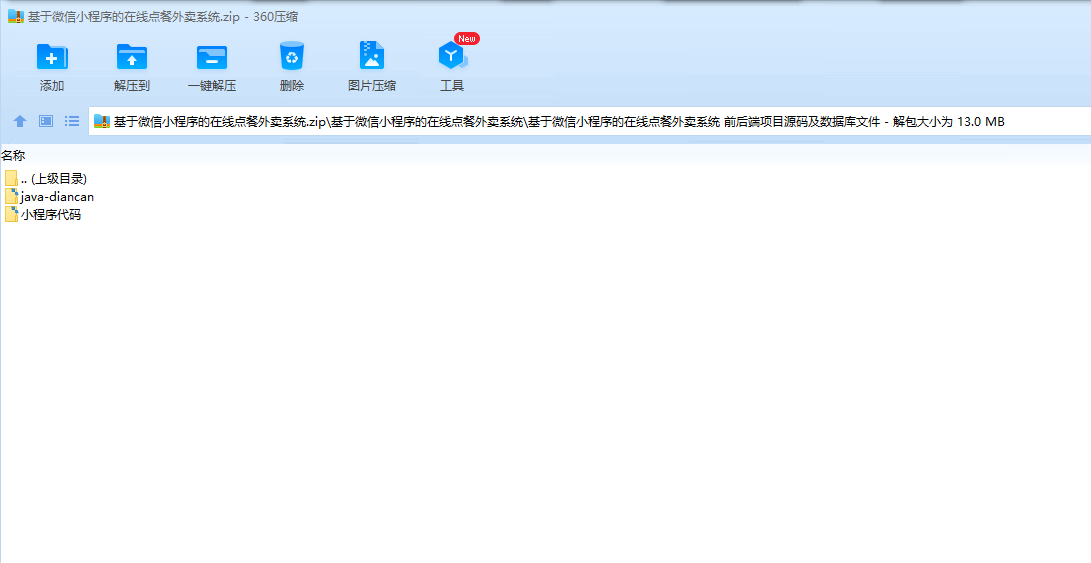Select the 小程序代码 folder
This screenshot has width=1091, height=563.
click(42, 215)
